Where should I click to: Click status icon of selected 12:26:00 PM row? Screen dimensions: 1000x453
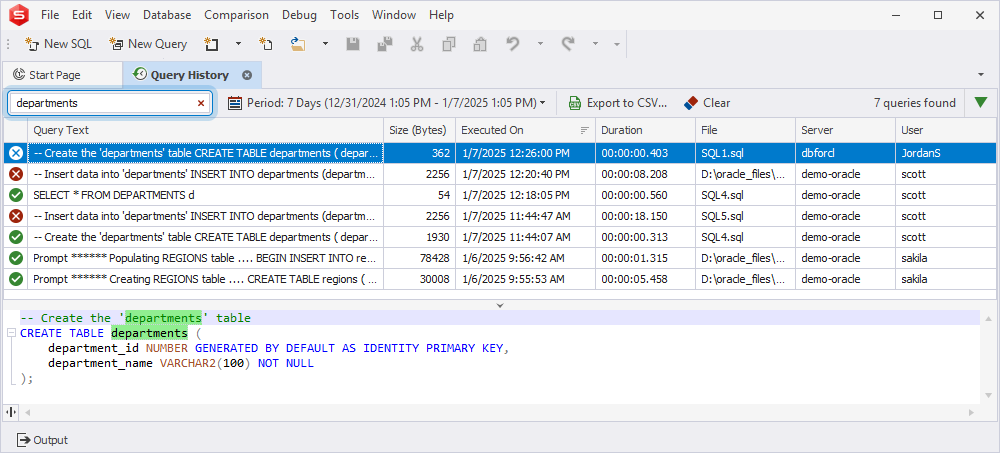point(16,153)
